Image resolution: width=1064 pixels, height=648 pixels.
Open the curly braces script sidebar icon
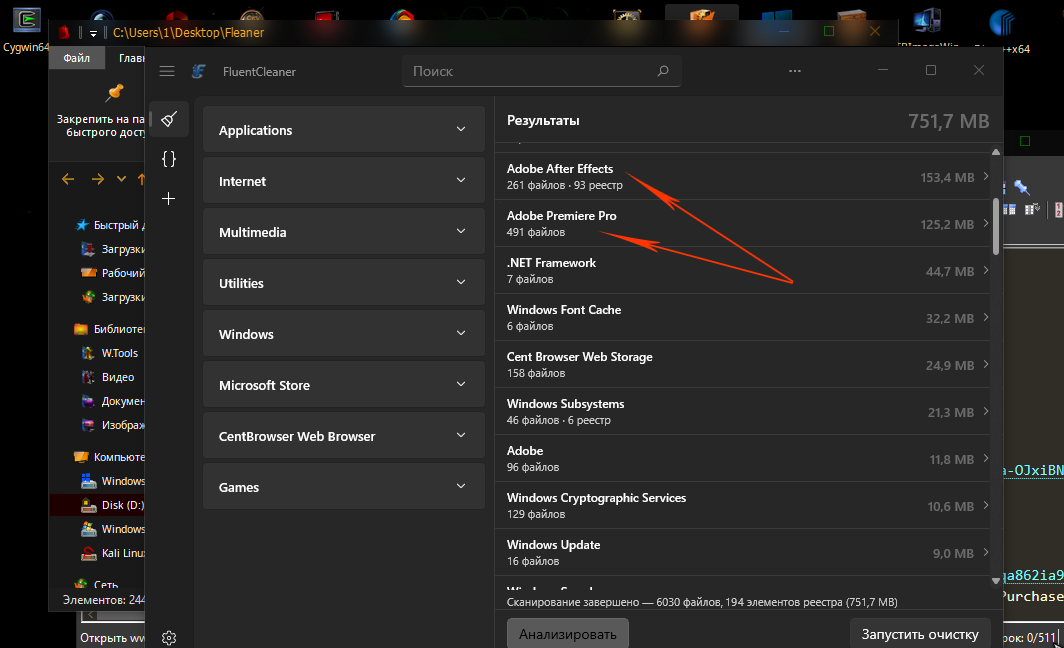tap(169, 159)
